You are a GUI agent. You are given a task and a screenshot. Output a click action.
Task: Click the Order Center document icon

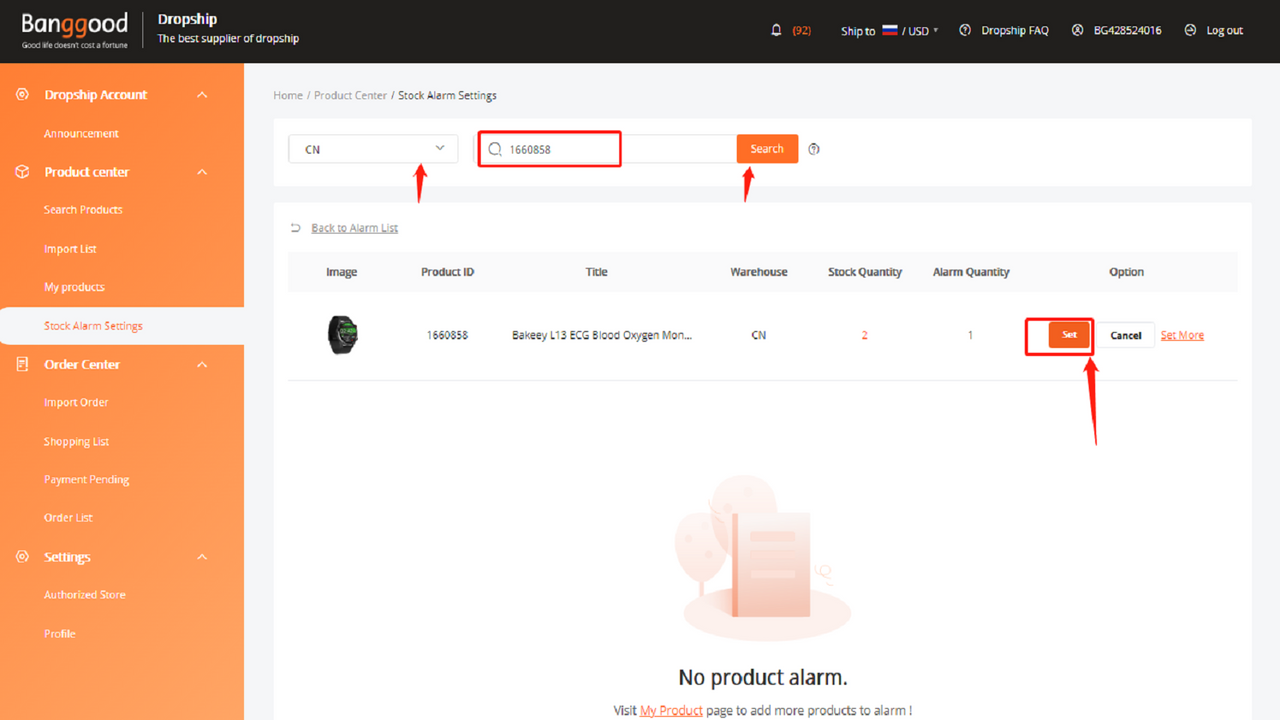pos(22,364)
